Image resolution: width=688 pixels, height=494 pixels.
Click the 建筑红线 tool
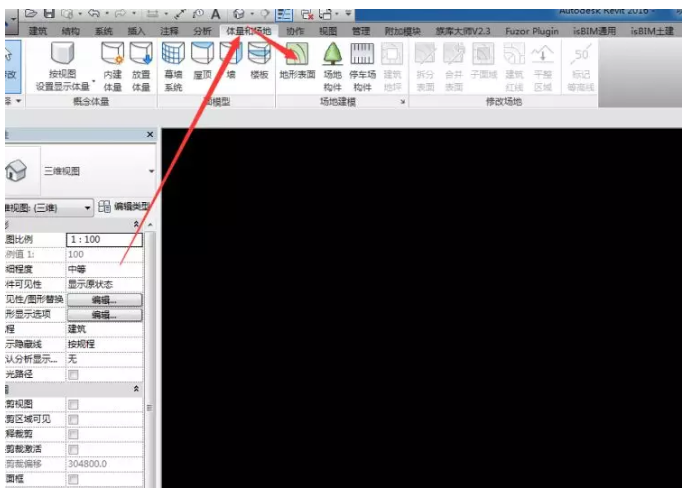click(x=514, y=66)
